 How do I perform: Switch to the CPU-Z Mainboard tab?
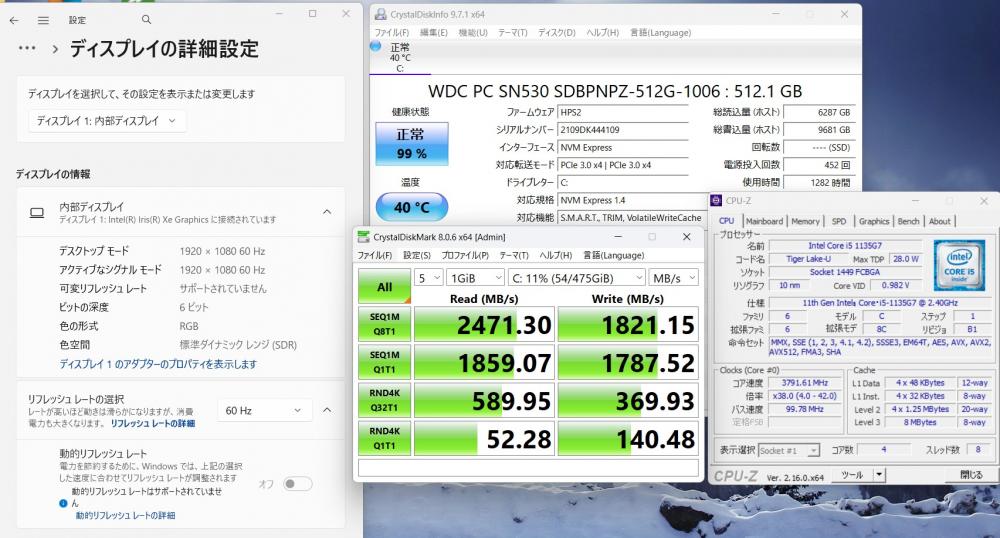click(x=764, y=221)
